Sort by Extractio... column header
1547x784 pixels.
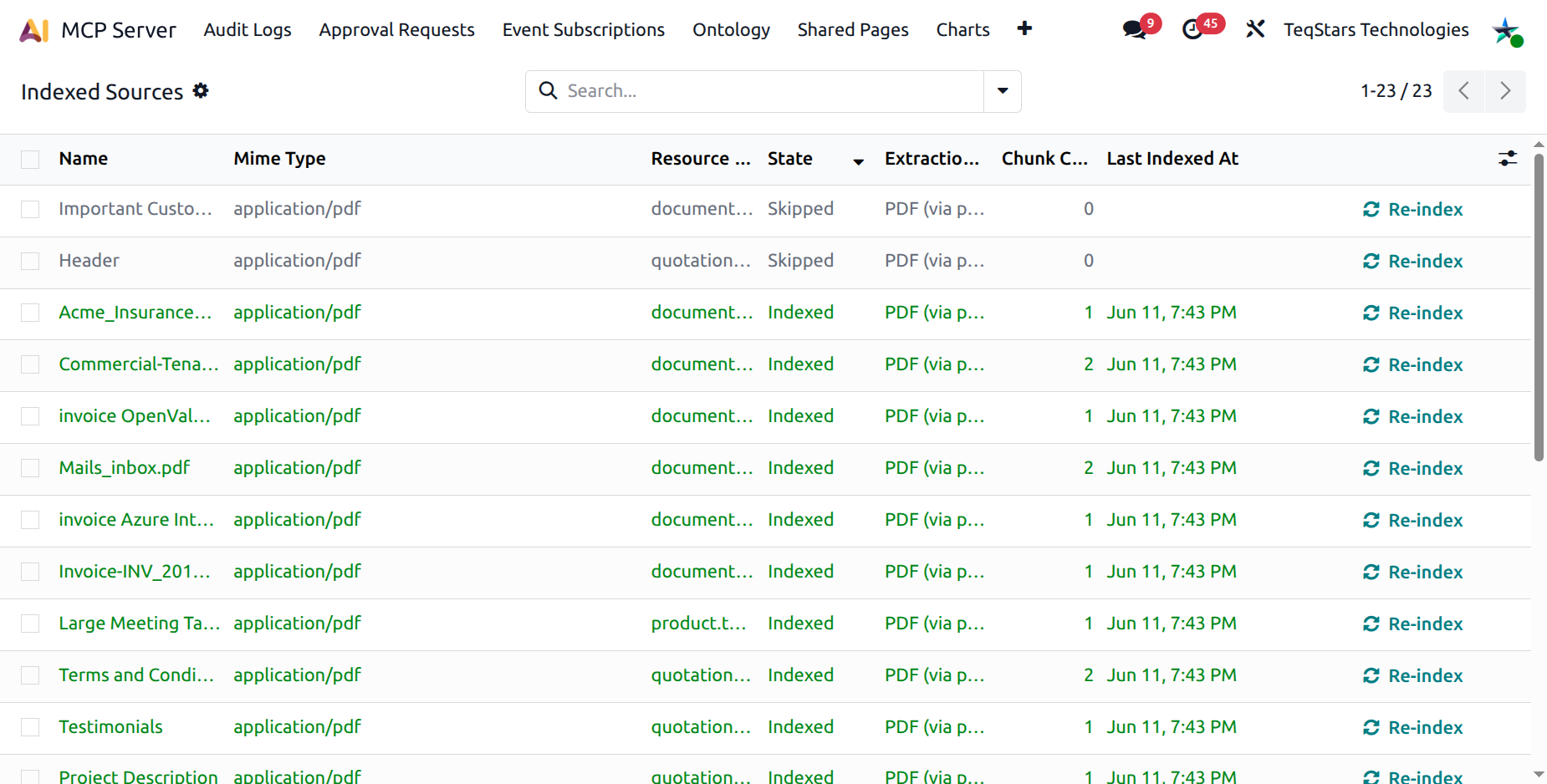click(932, 159)
